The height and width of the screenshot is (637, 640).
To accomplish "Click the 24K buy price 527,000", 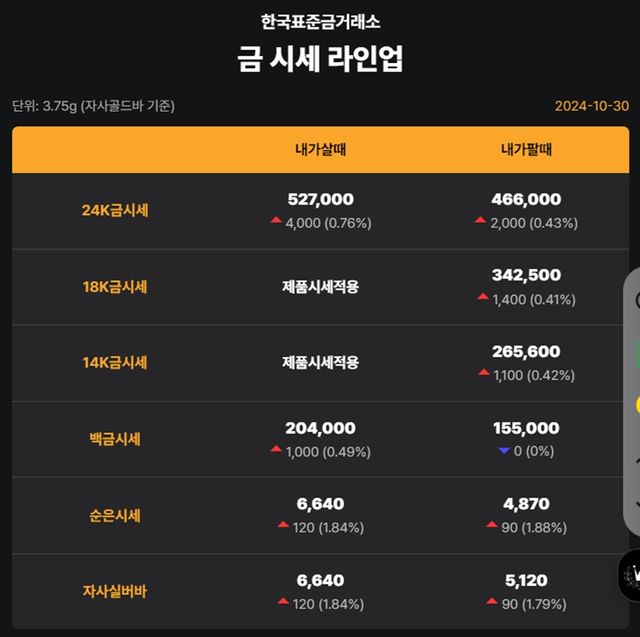I will pos(320,200).
